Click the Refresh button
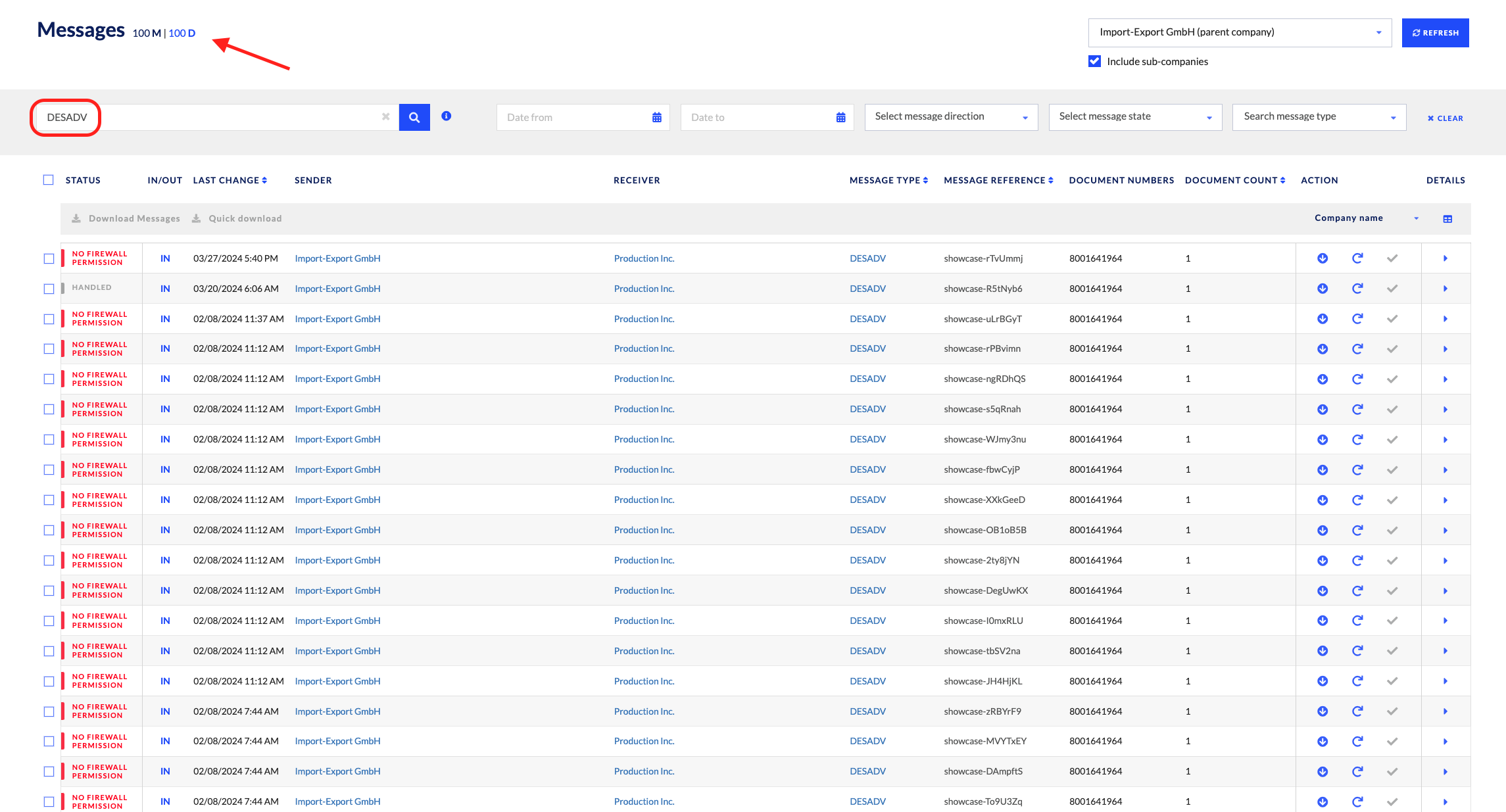This screenshot has height=812, width=1506. coord(1435,33)
